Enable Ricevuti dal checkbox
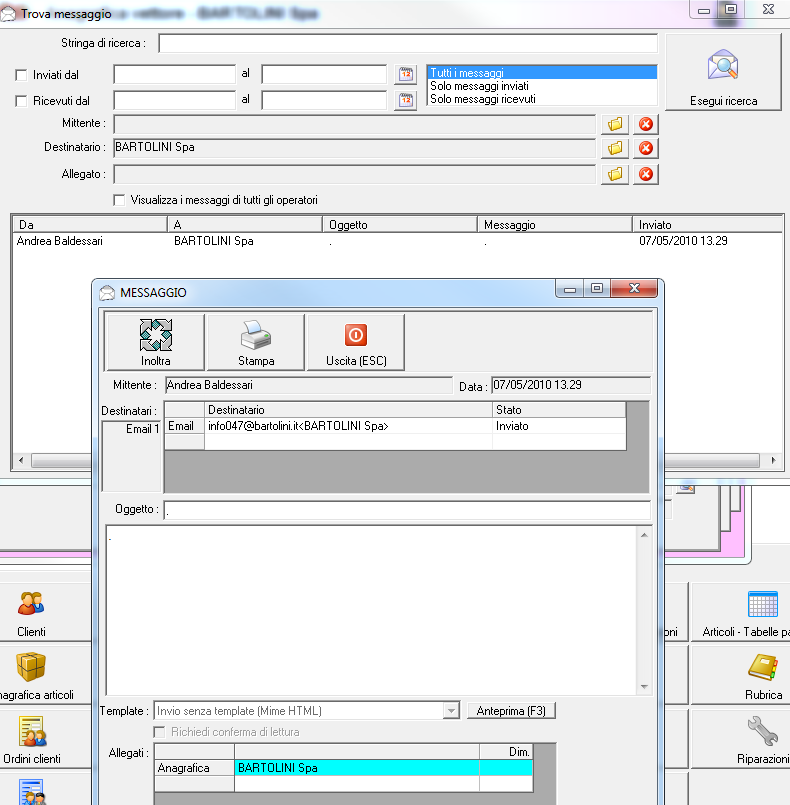 pyautogui.click(x=21, y=101)
